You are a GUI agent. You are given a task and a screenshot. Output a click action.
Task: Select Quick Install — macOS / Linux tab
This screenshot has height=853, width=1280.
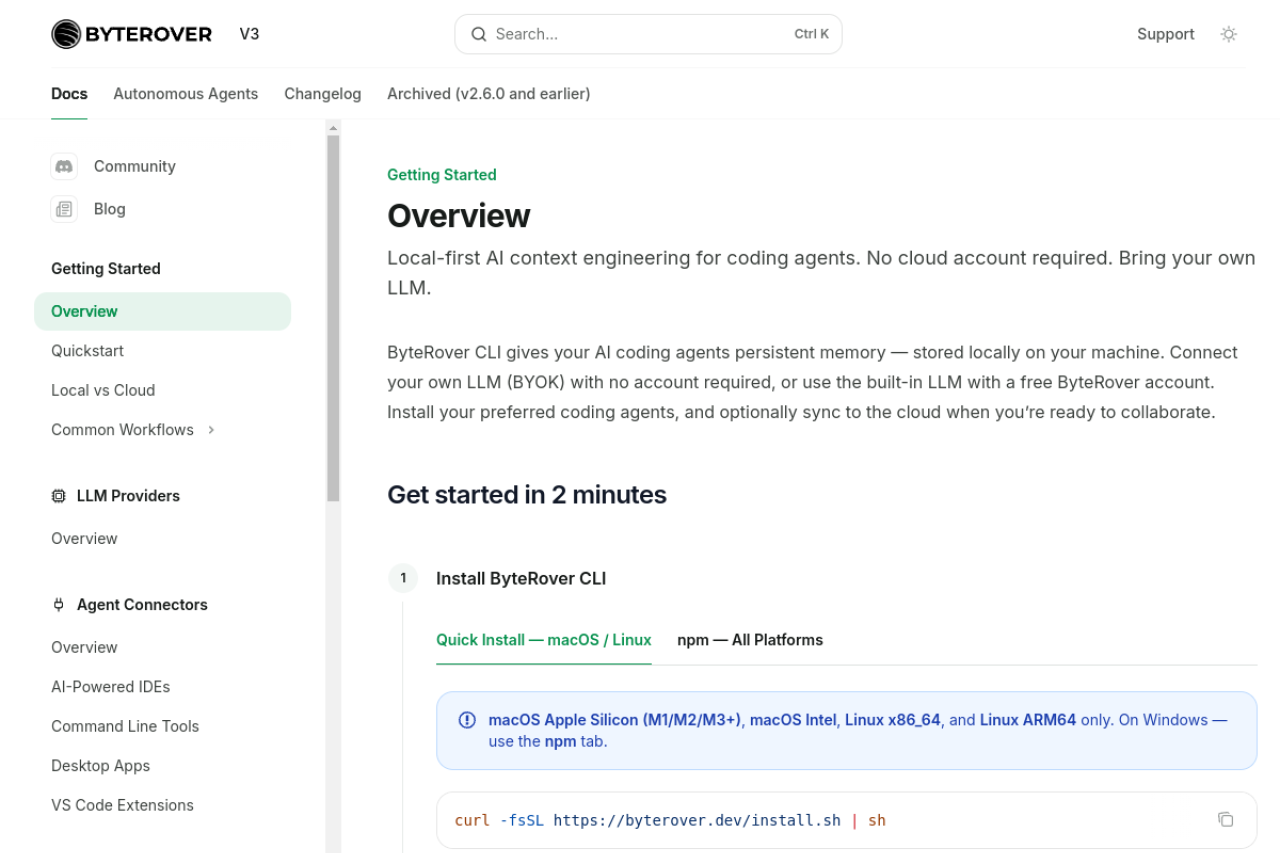tap(544, 640)
